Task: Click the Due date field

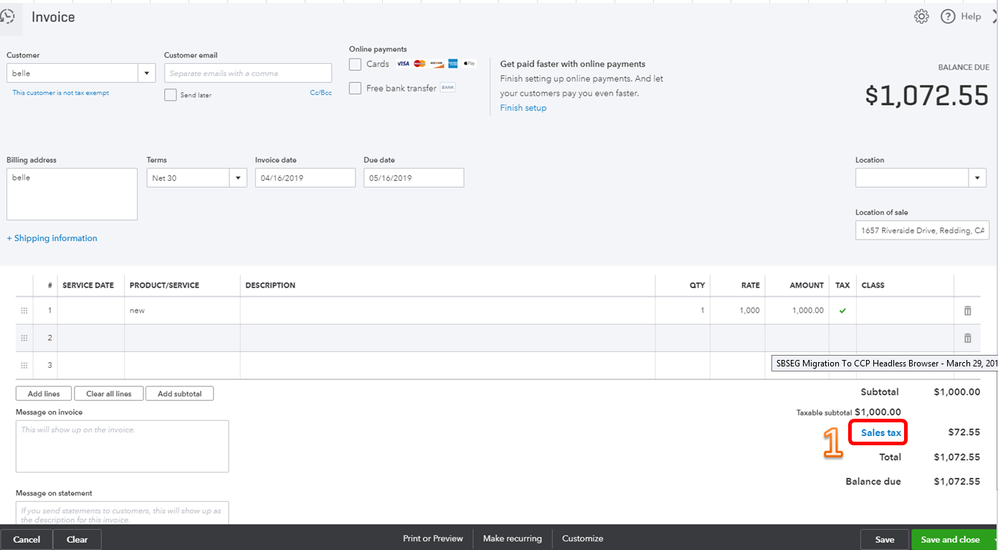Action: coord(414,178)
